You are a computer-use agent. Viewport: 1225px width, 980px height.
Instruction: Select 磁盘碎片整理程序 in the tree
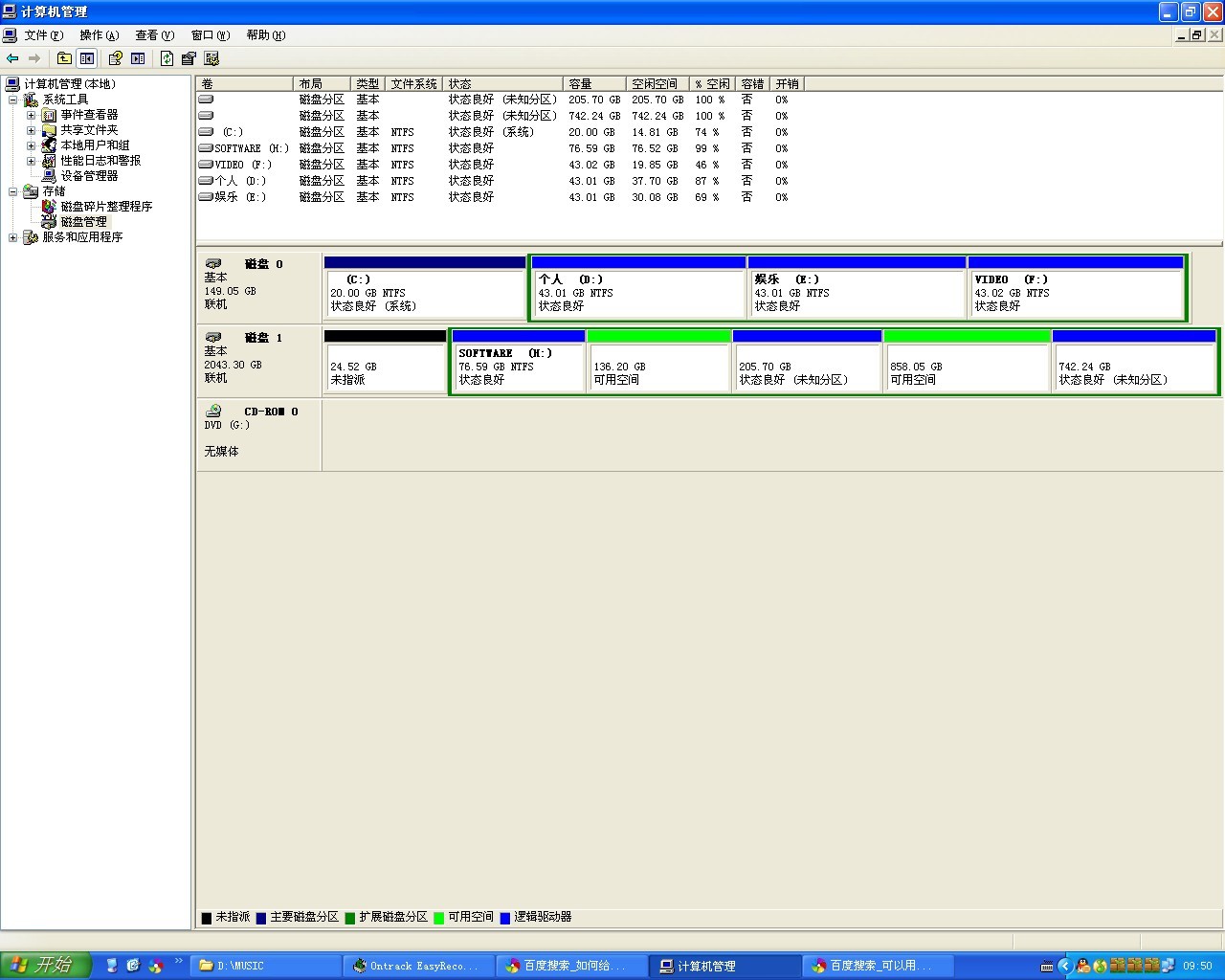pos(106,207)
